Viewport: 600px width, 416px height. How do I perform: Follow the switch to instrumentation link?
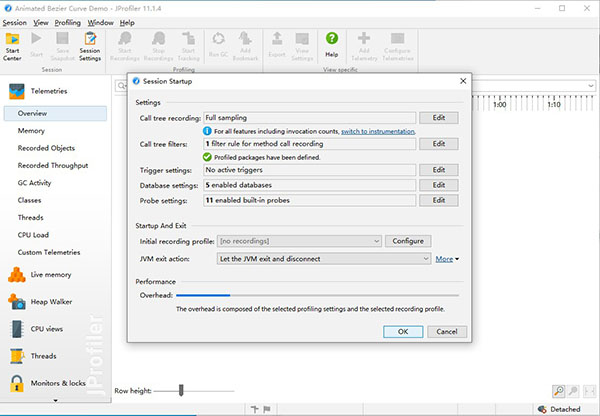pos(378,131)
